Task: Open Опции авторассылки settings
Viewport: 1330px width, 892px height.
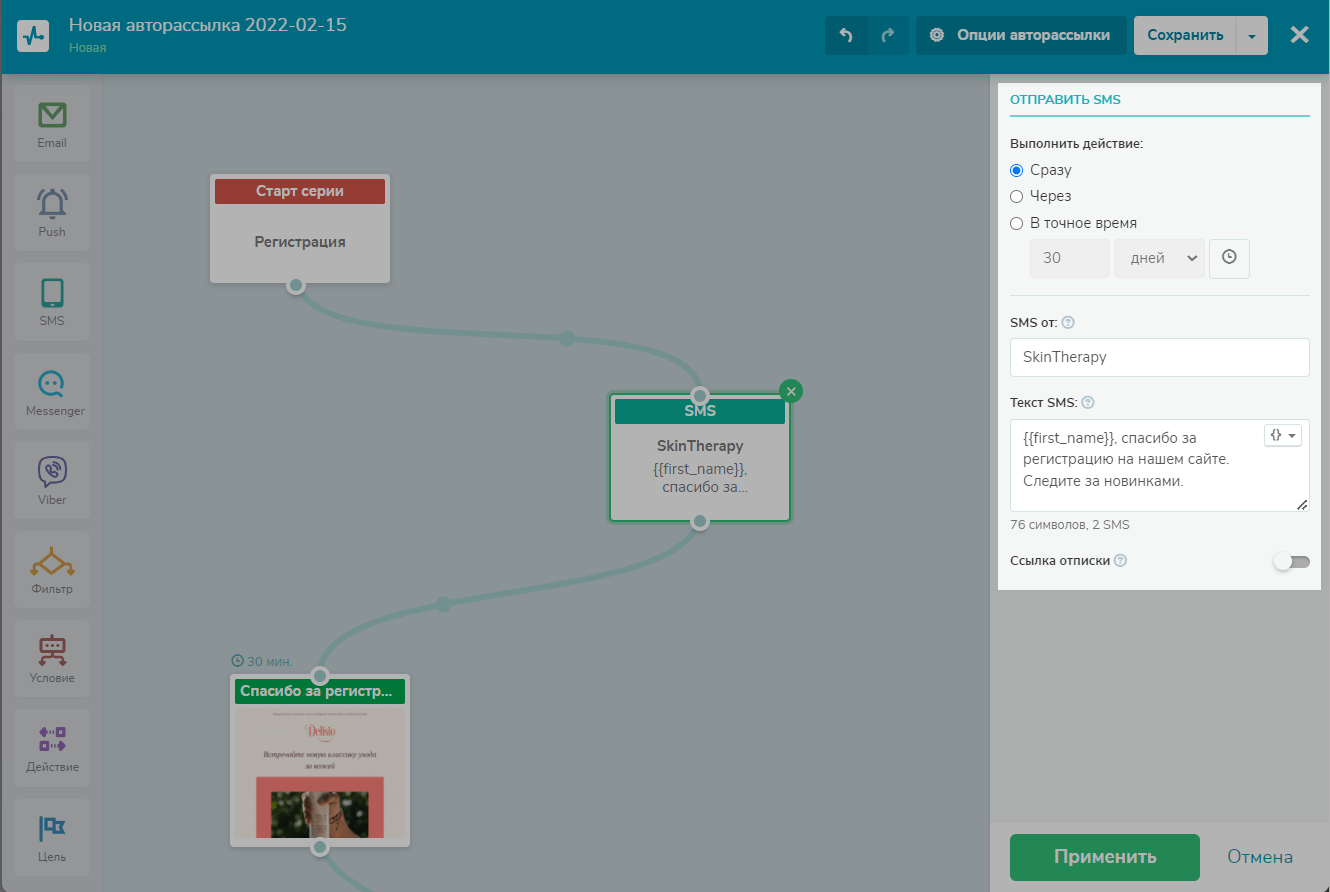Action: click(1021, 35)
